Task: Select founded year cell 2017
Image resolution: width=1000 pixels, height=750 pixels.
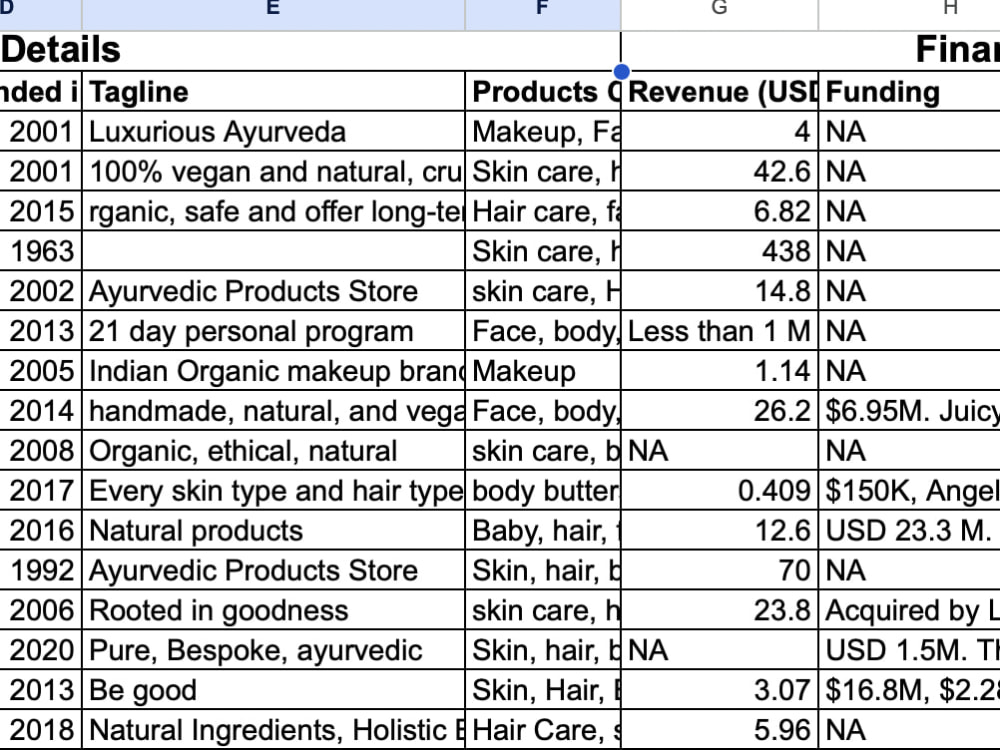Action: coord(41,490)
